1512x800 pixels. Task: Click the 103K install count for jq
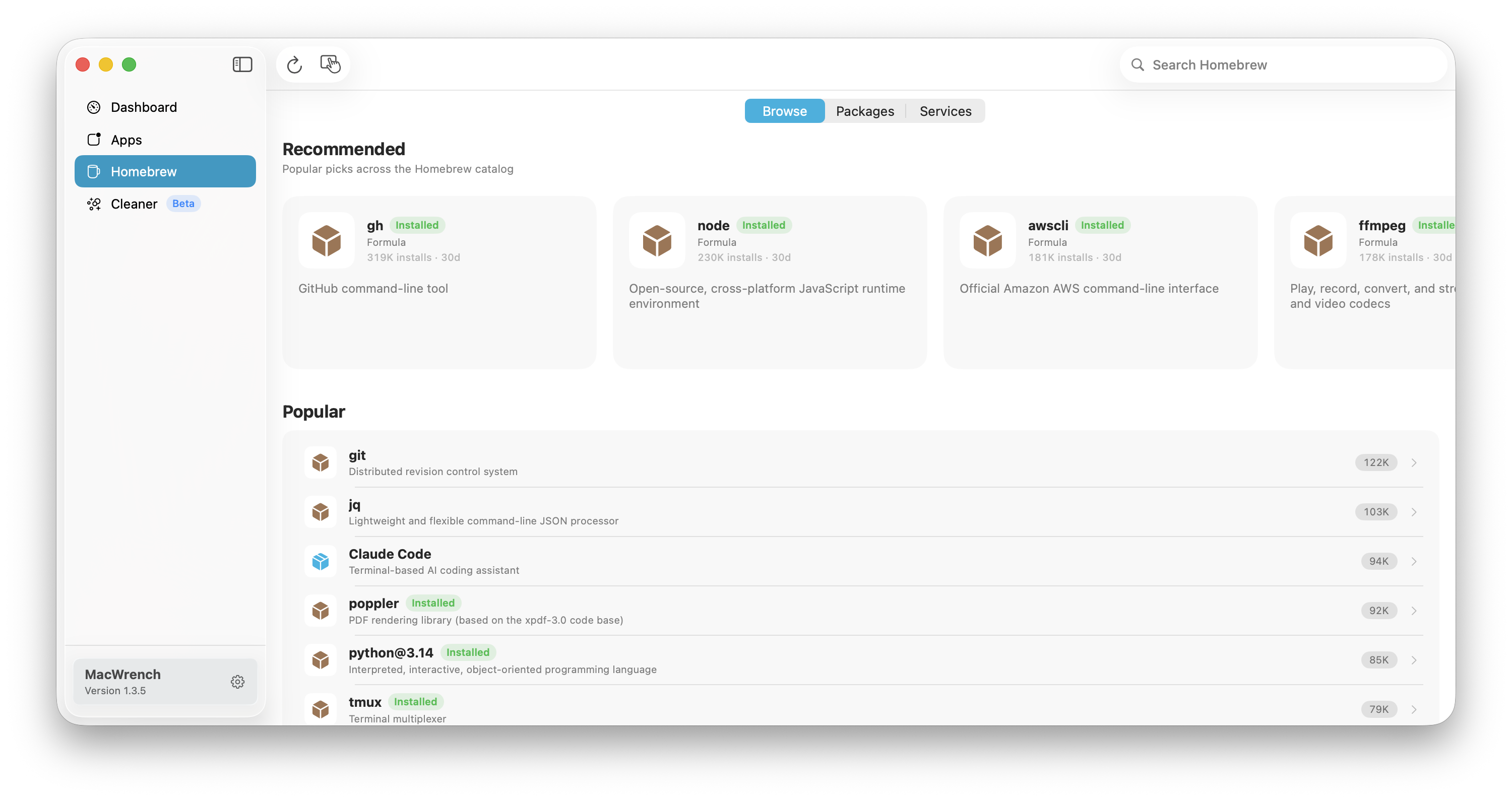pyautogui.click(x=1376, y=512)
